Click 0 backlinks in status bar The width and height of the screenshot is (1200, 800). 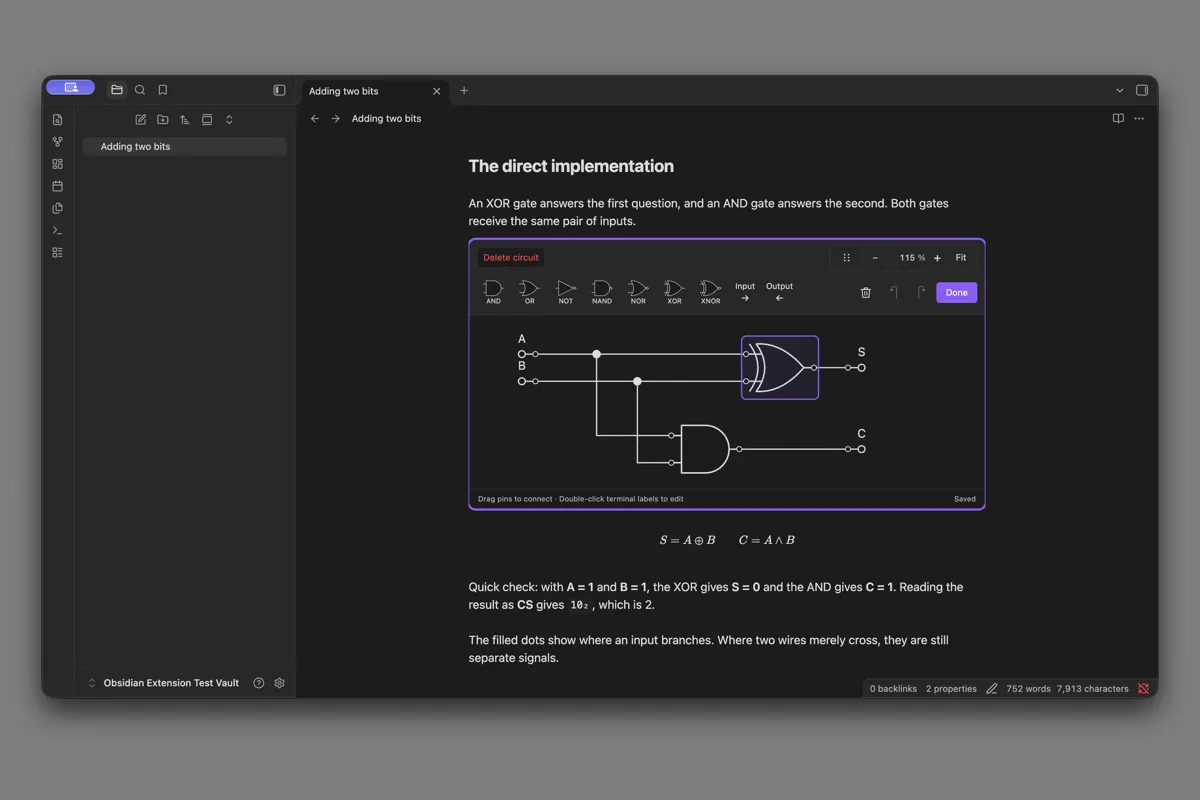(x=893, y=689)
